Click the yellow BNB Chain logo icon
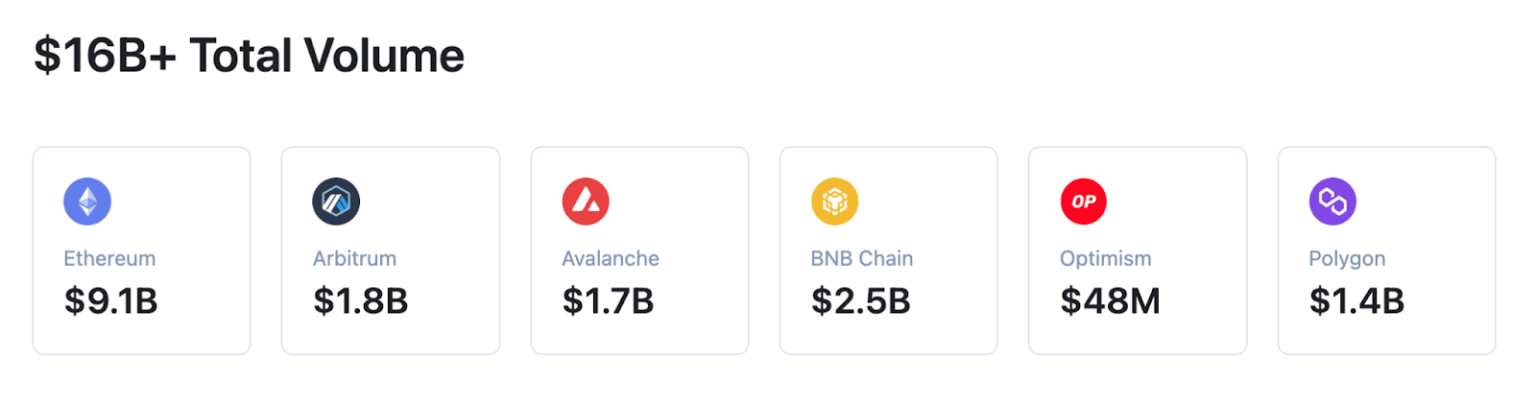The width and height of the screenshot is (1536, 406). 834,201
